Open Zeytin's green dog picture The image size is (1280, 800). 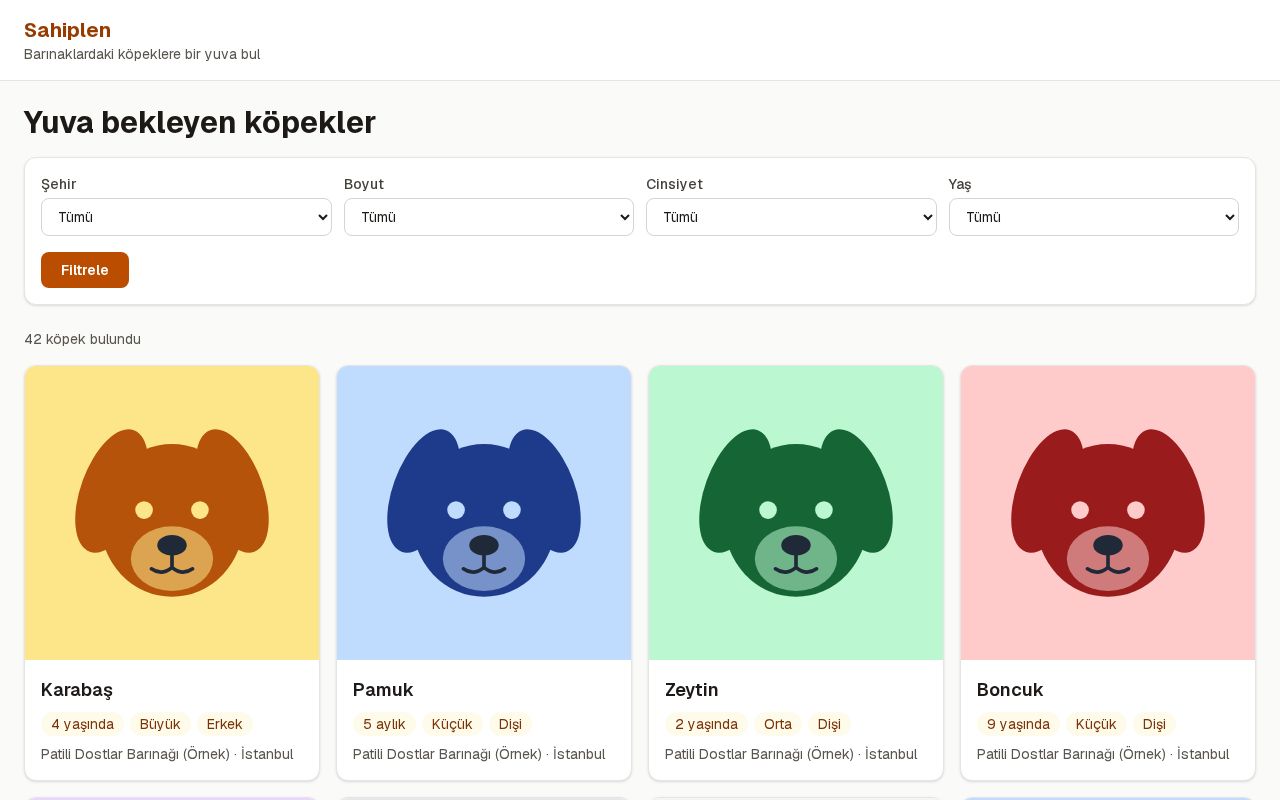click(796, 513)
